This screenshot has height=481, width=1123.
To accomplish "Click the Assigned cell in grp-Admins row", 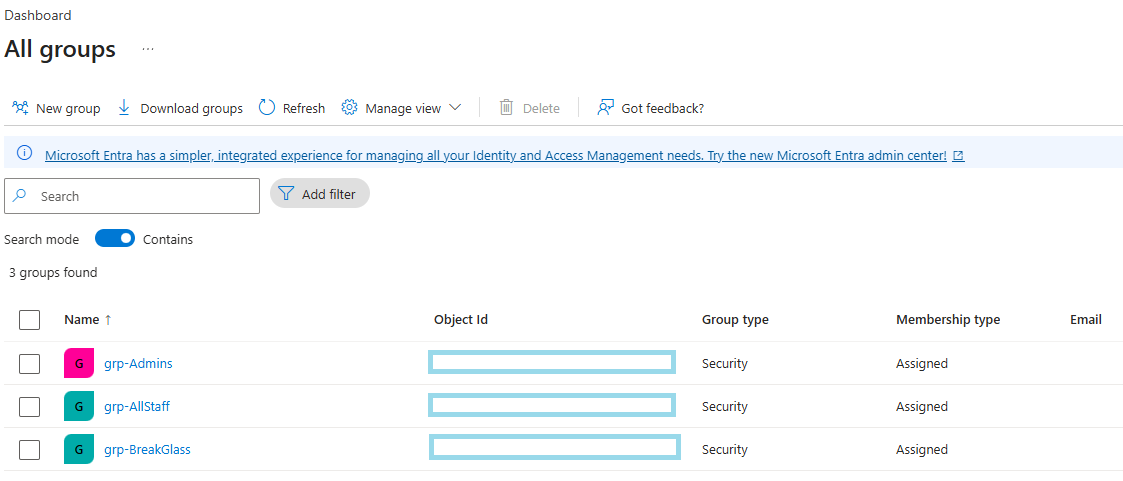I will click(x=922, y=364).
